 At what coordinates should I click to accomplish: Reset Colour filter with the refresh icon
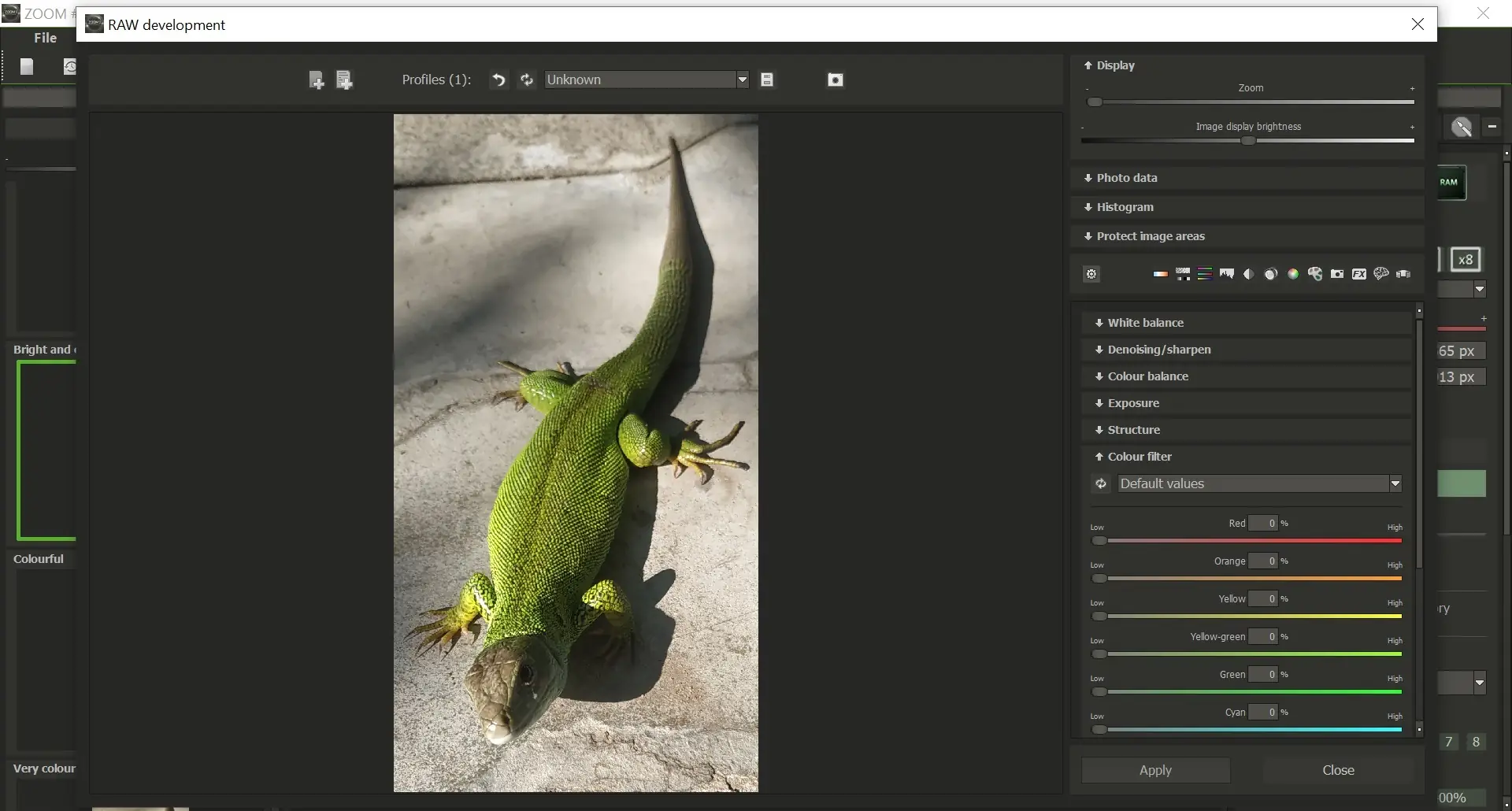click(x=1101, y=483)
